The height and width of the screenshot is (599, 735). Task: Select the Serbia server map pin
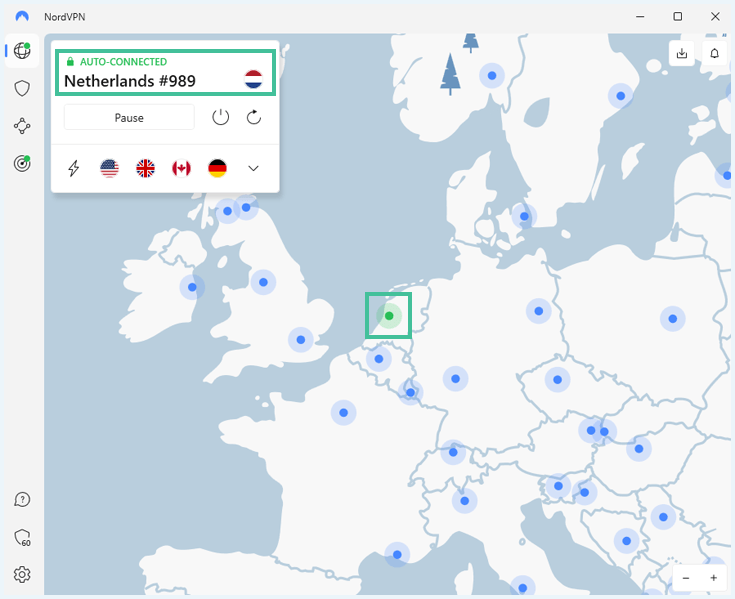tap(663, 517)
